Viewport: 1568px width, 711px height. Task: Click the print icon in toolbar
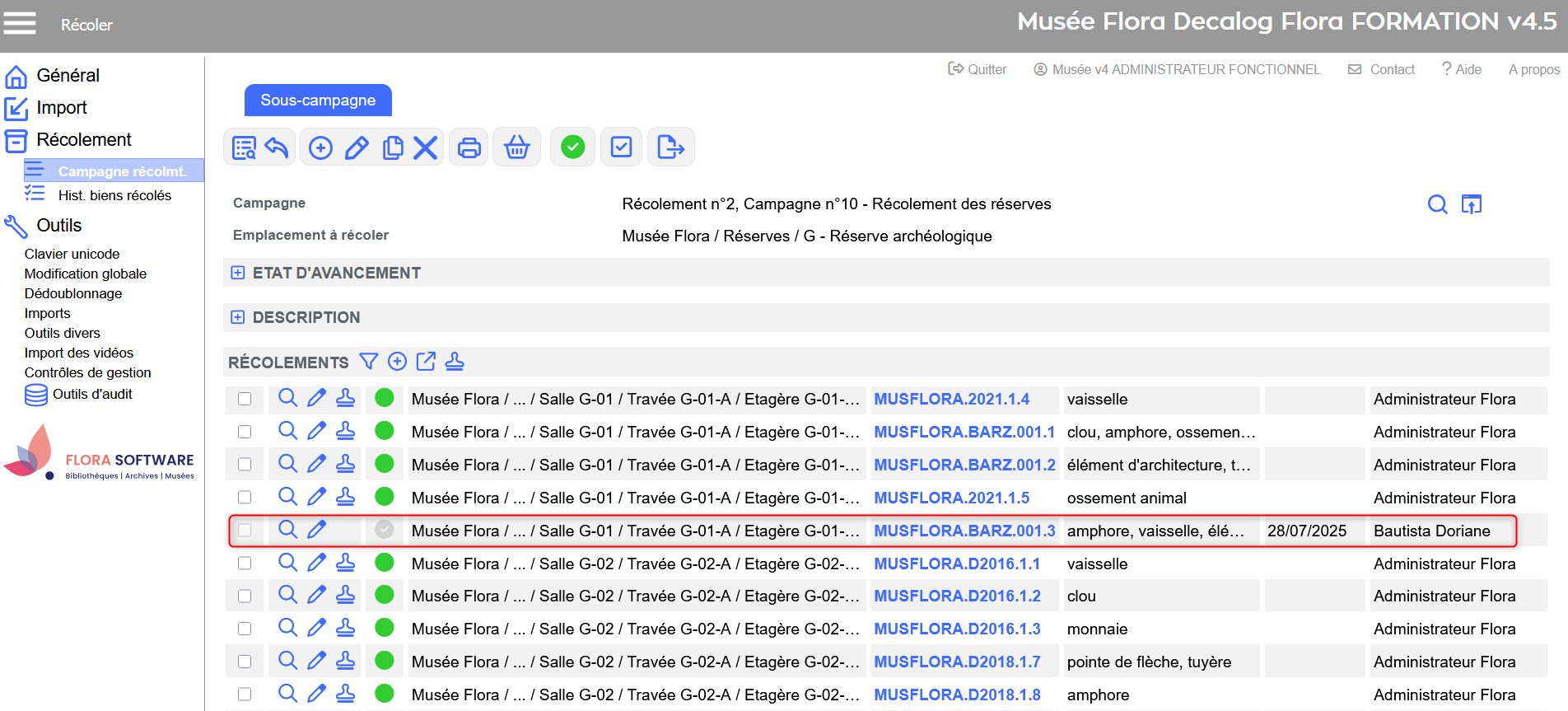pyautogui.click(x=469, y=148)
